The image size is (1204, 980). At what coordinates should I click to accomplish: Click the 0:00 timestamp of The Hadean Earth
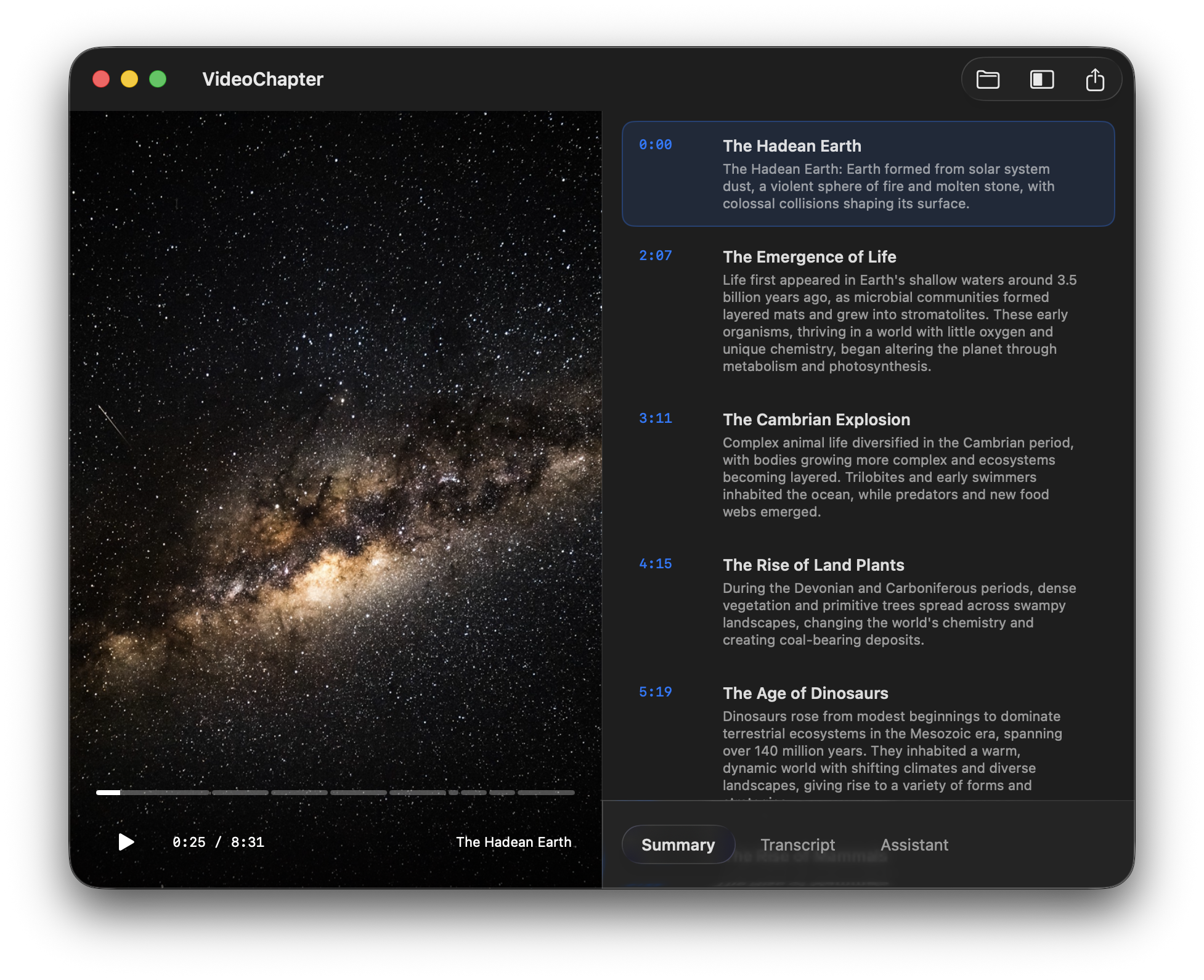[x=655, y=144]
